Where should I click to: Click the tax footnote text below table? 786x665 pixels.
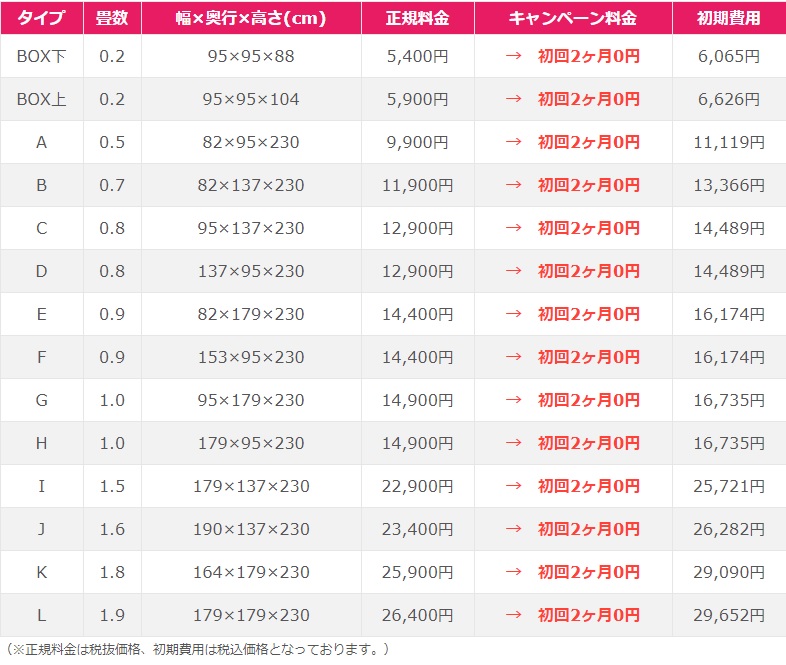(198, 649)
